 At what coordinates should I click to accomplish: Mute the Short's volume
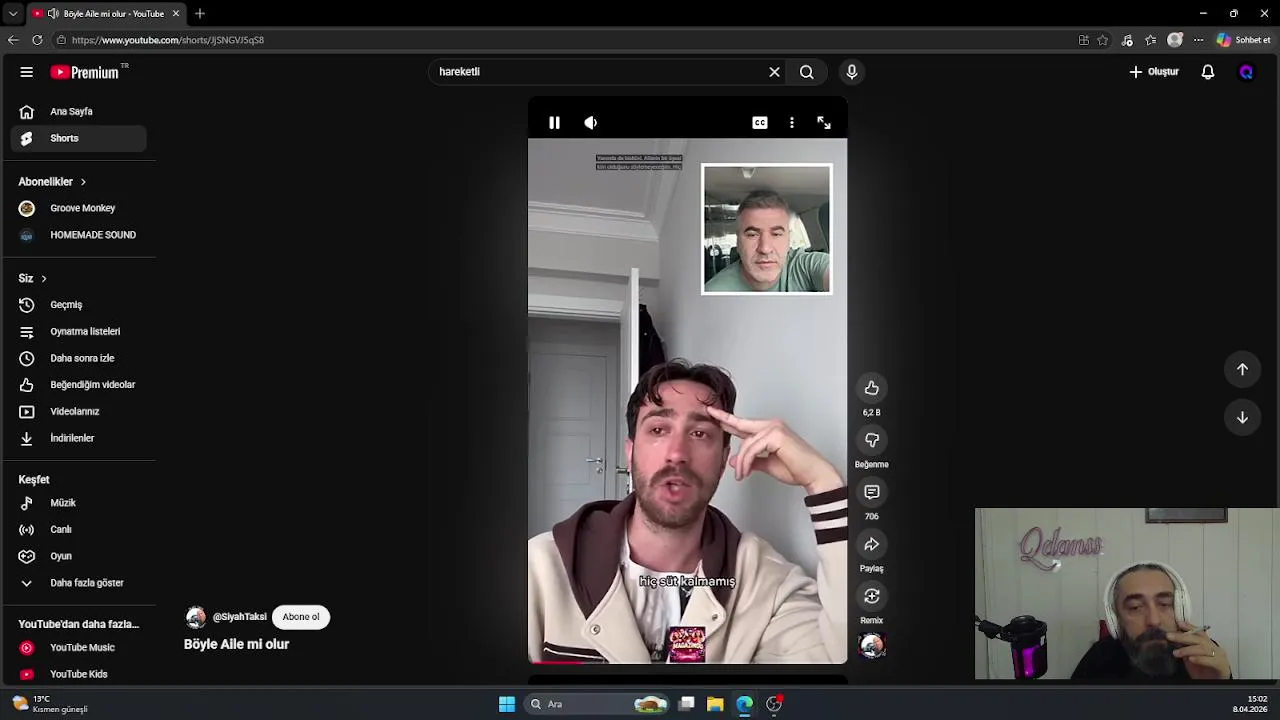pos(591,123)
